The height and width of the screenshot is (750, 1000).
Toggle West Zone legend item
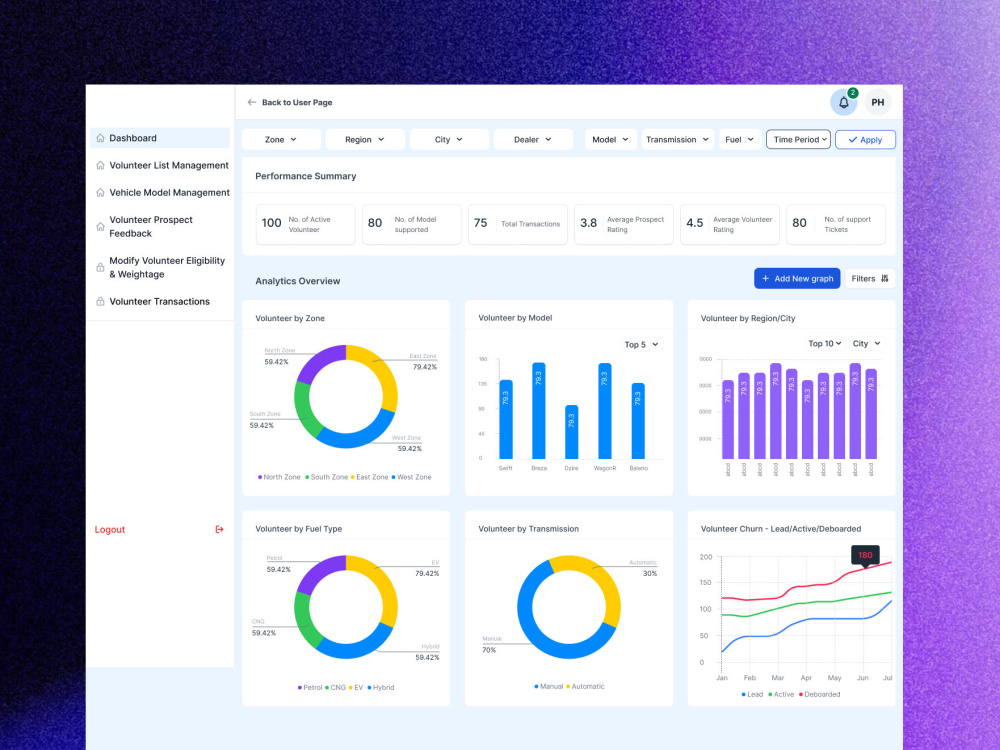point(411,477)
